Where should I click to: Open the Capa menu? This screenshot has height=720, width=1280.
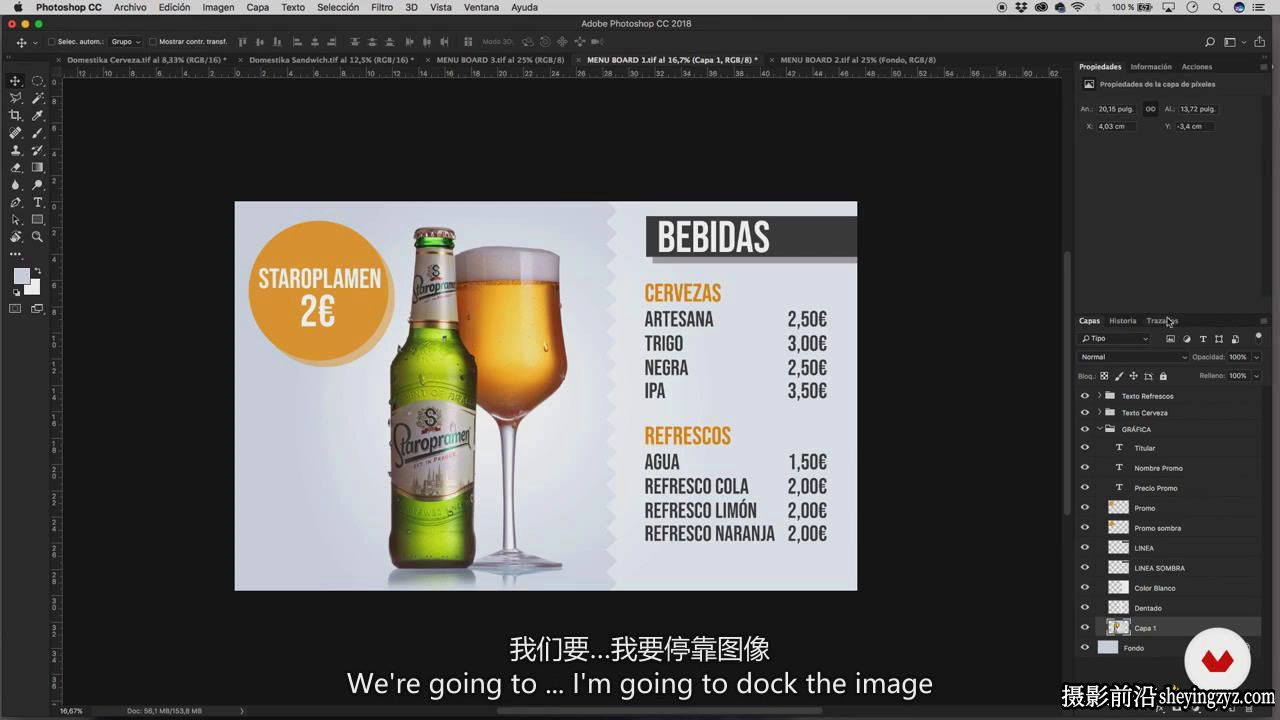(x=258, y=7)
